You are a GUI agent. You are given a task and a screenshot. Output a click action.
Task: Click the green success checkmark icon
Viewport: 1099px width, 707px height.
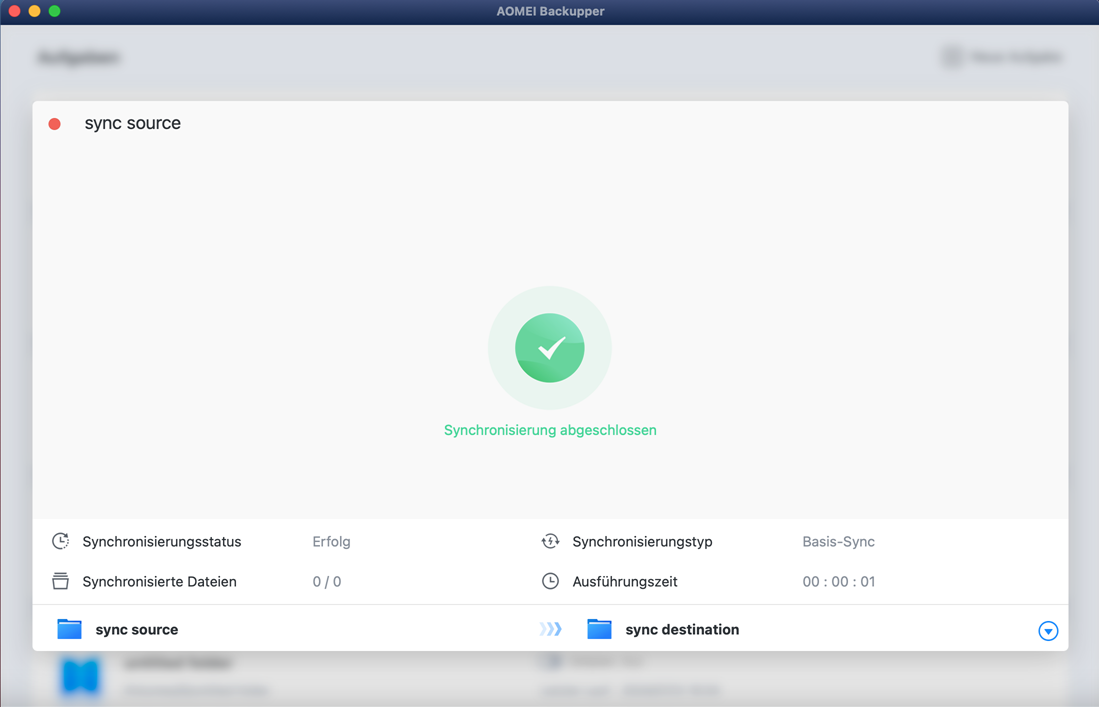click(550, 348)
